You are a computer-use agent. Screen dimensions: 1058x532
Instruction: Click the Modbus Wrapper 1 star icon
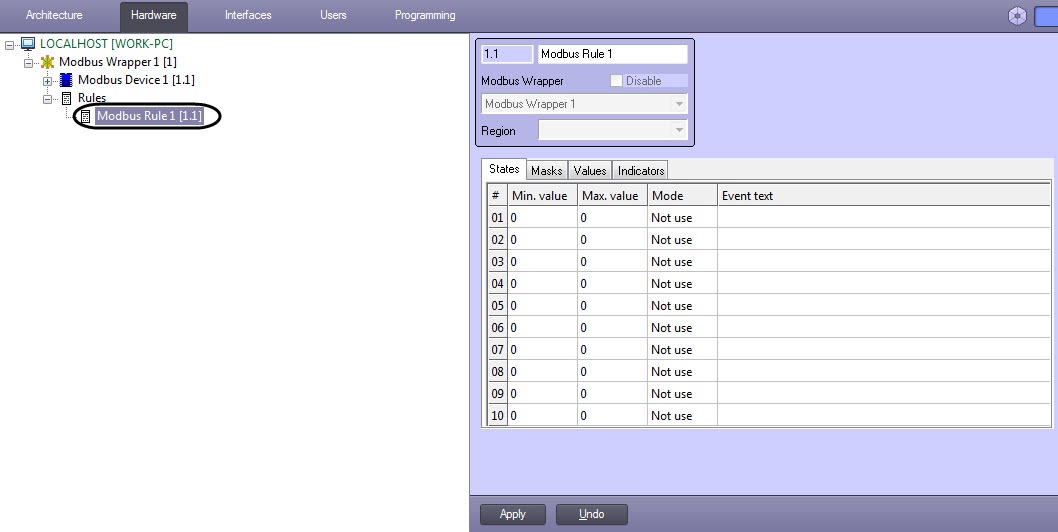click(x=48, y=62)
